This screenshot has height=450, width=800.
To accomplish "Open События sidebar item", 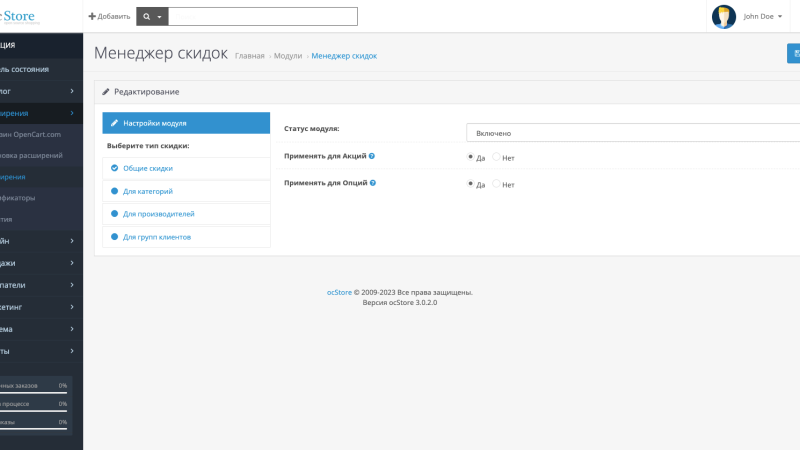I will [41, 219].
